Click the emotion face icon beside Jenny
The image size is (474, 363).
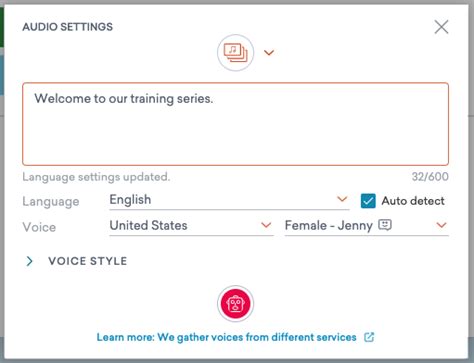tap(385, 225)
